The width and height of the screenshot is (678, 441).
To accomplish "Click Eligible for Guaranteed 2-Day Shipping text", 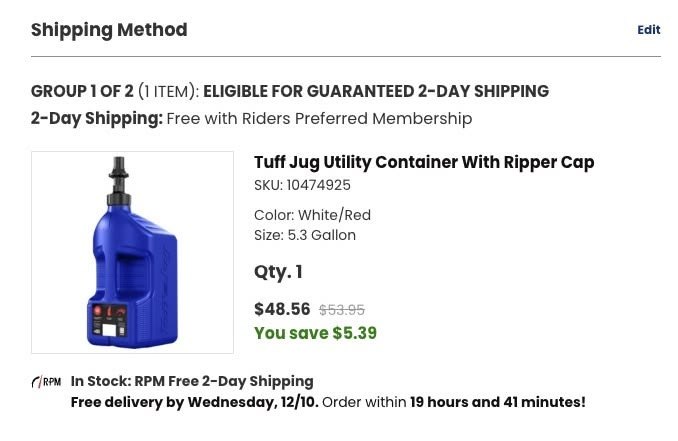I will click(x=376, y=91).
